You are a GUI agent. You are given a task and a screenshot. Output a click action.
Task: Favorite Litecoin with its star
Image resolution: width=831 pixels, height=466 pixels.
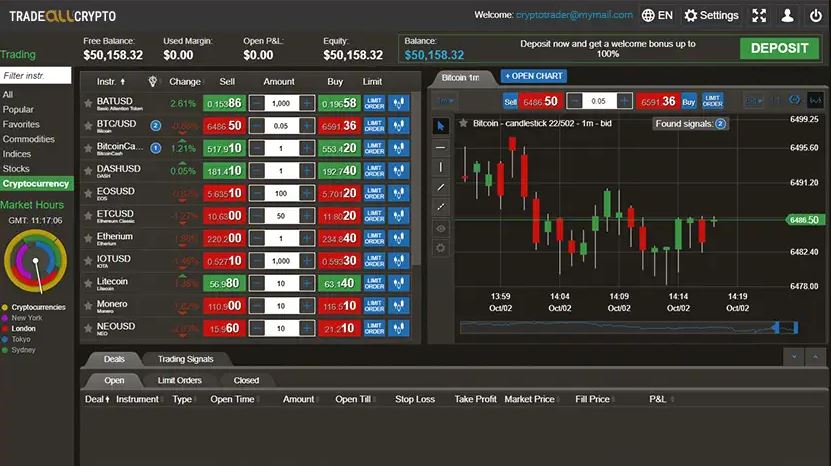click(x=88, y=284)
